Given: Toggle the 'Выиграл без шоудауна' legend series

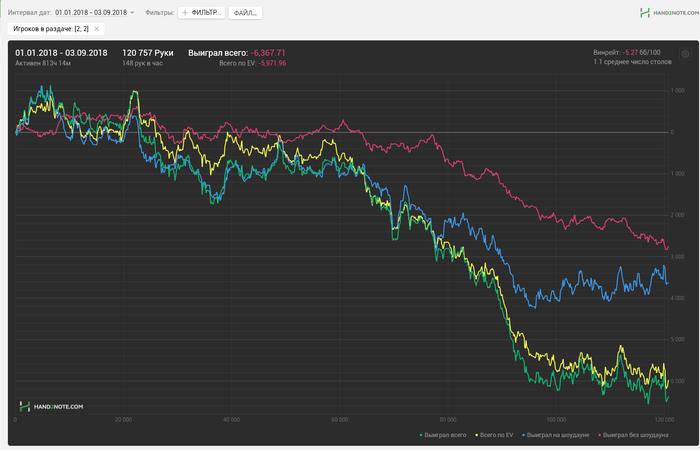Looking at the screenshot, I should click(x=633, y=435).
